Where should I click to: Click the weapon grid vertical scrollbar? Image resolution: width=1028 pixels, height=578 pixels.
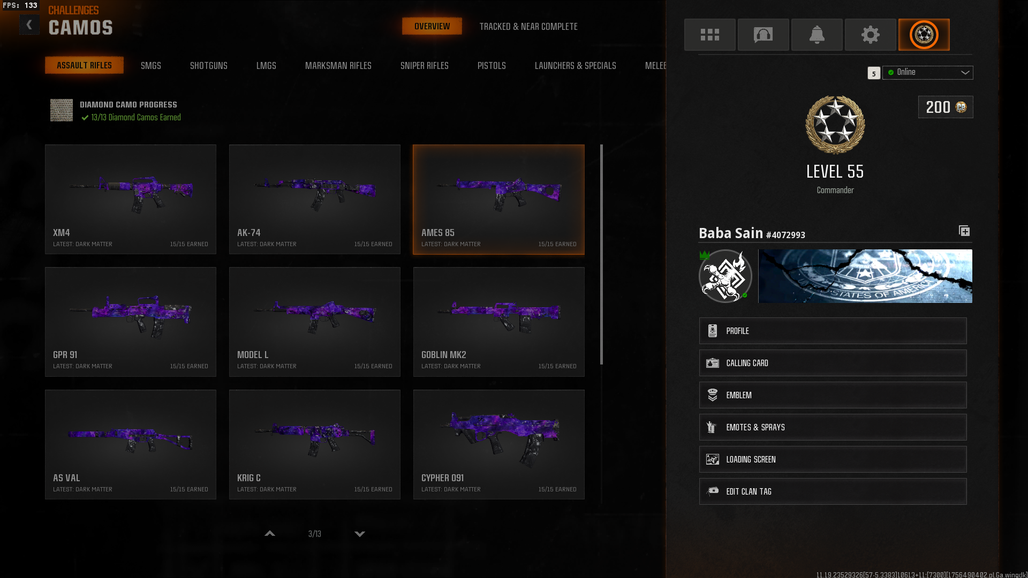pos(601,255)
